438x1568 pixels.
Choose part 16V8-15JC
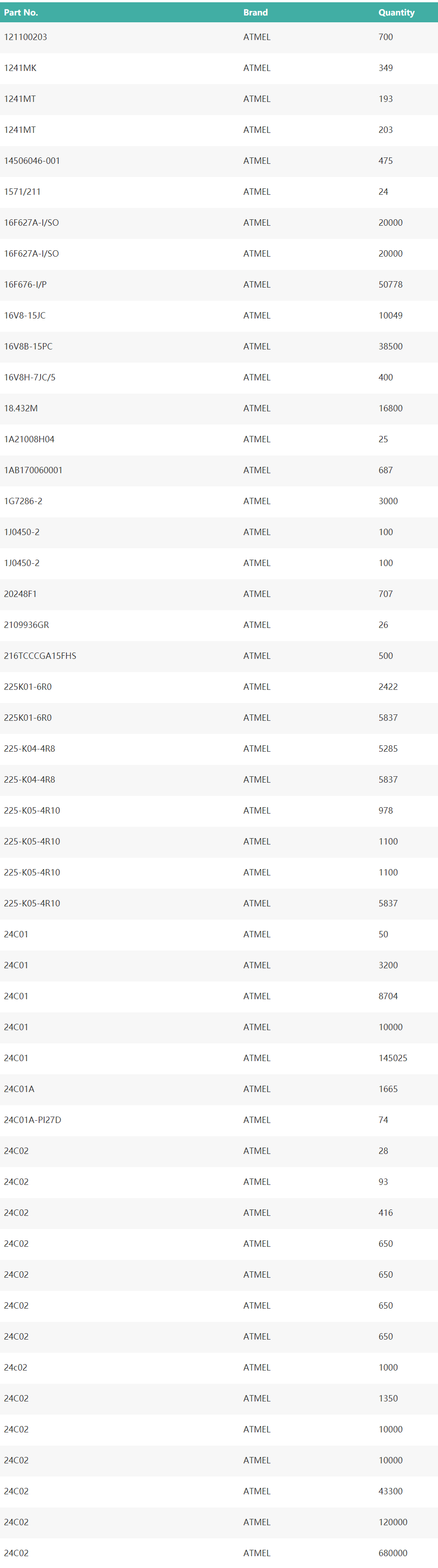tap(25, 315)
